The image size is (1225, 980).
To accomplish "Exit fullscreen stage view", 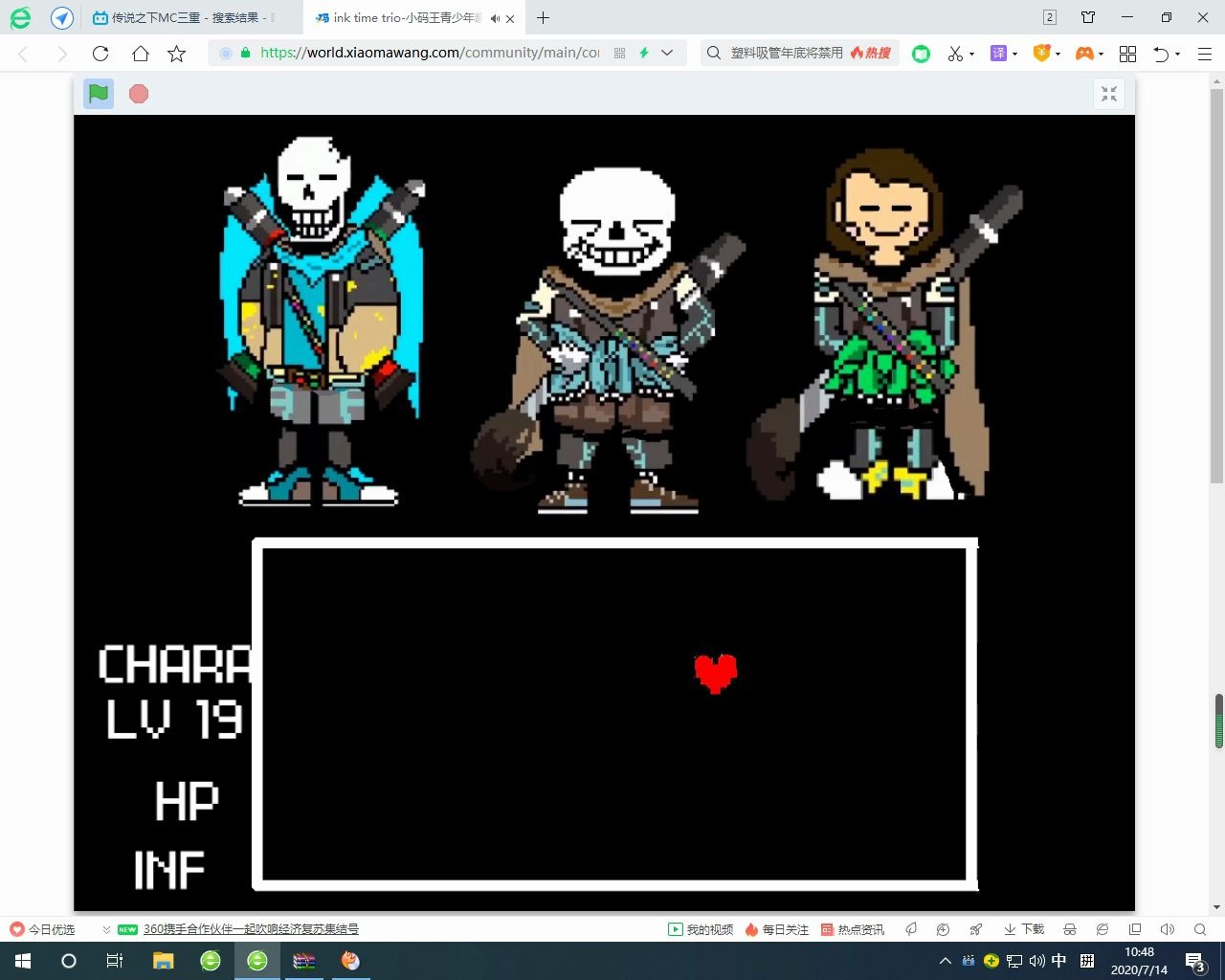I will tap(1109, 94).
